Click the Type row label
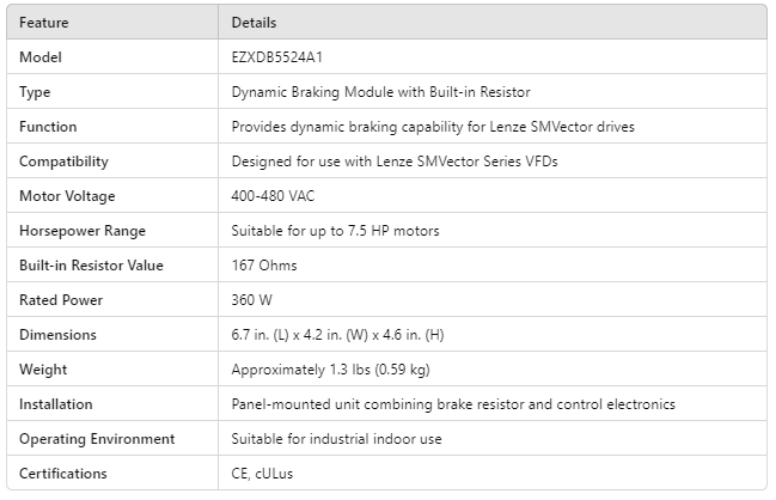This screenshot has width=776, height=500. [x=35, y=92]
